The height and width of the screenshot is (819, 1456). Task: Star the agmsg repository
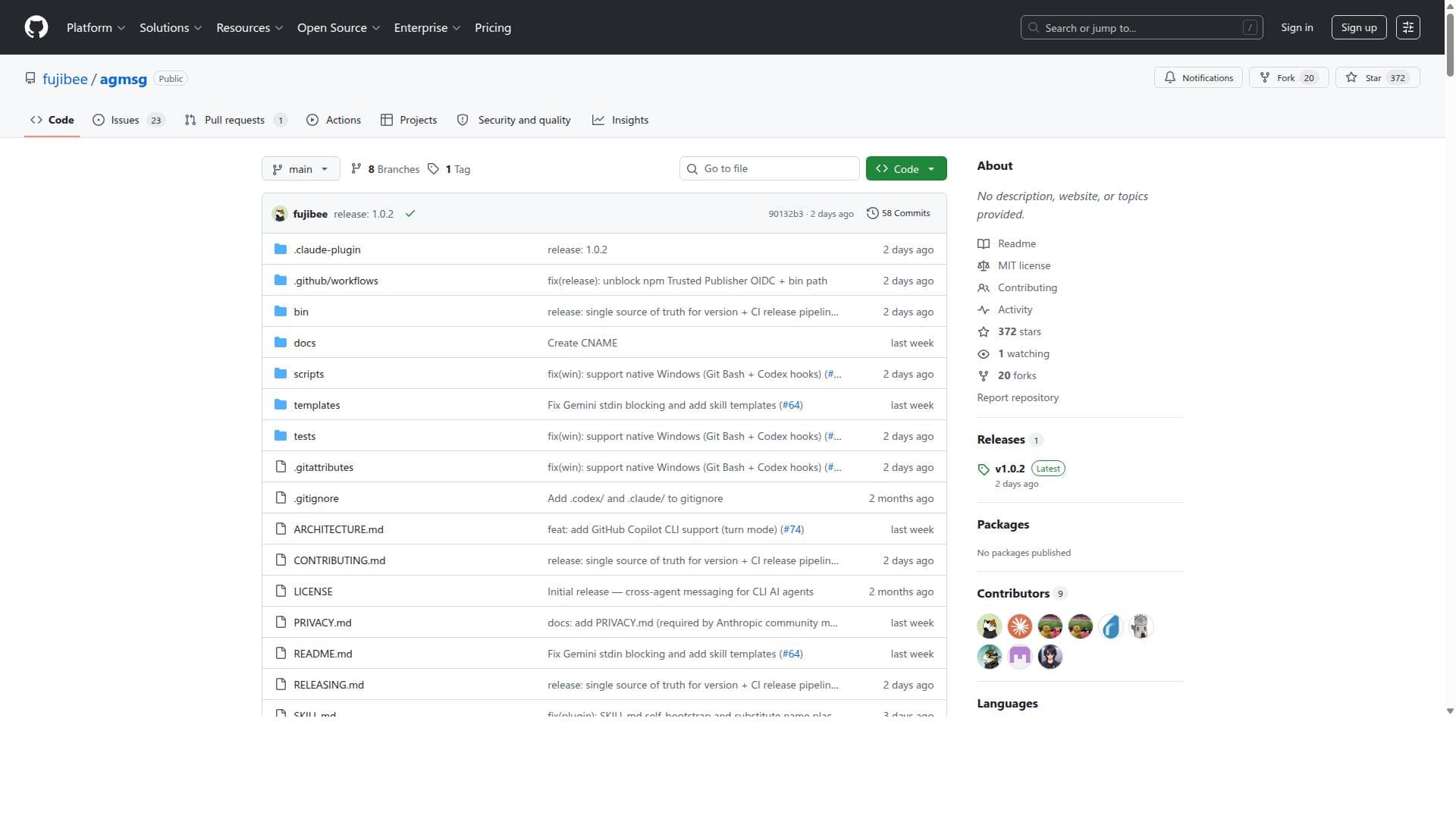pyautogui.click(x=1378, y=78)
